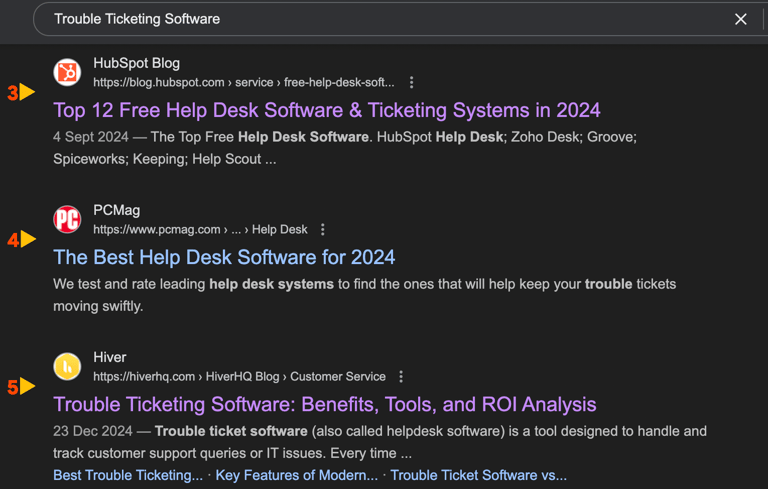The width and height of the screenshot is (768, 489).
Task: Open Top 12 Free Help Desk Software link
Action: coord(327,110)
